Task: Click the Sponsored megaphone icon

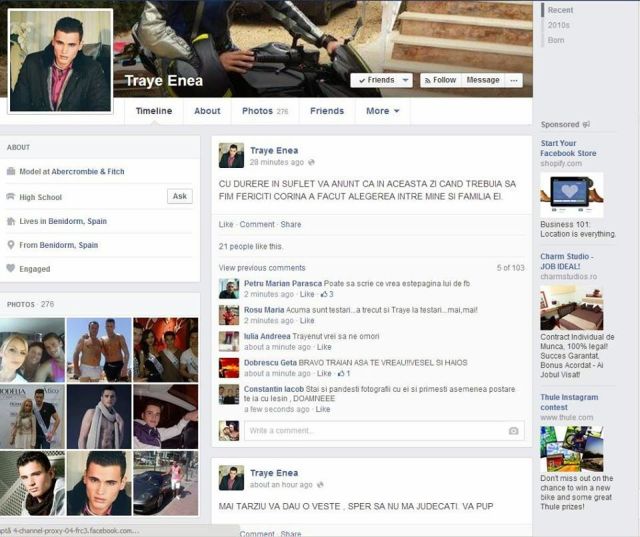Action: (x=586, y=125)
